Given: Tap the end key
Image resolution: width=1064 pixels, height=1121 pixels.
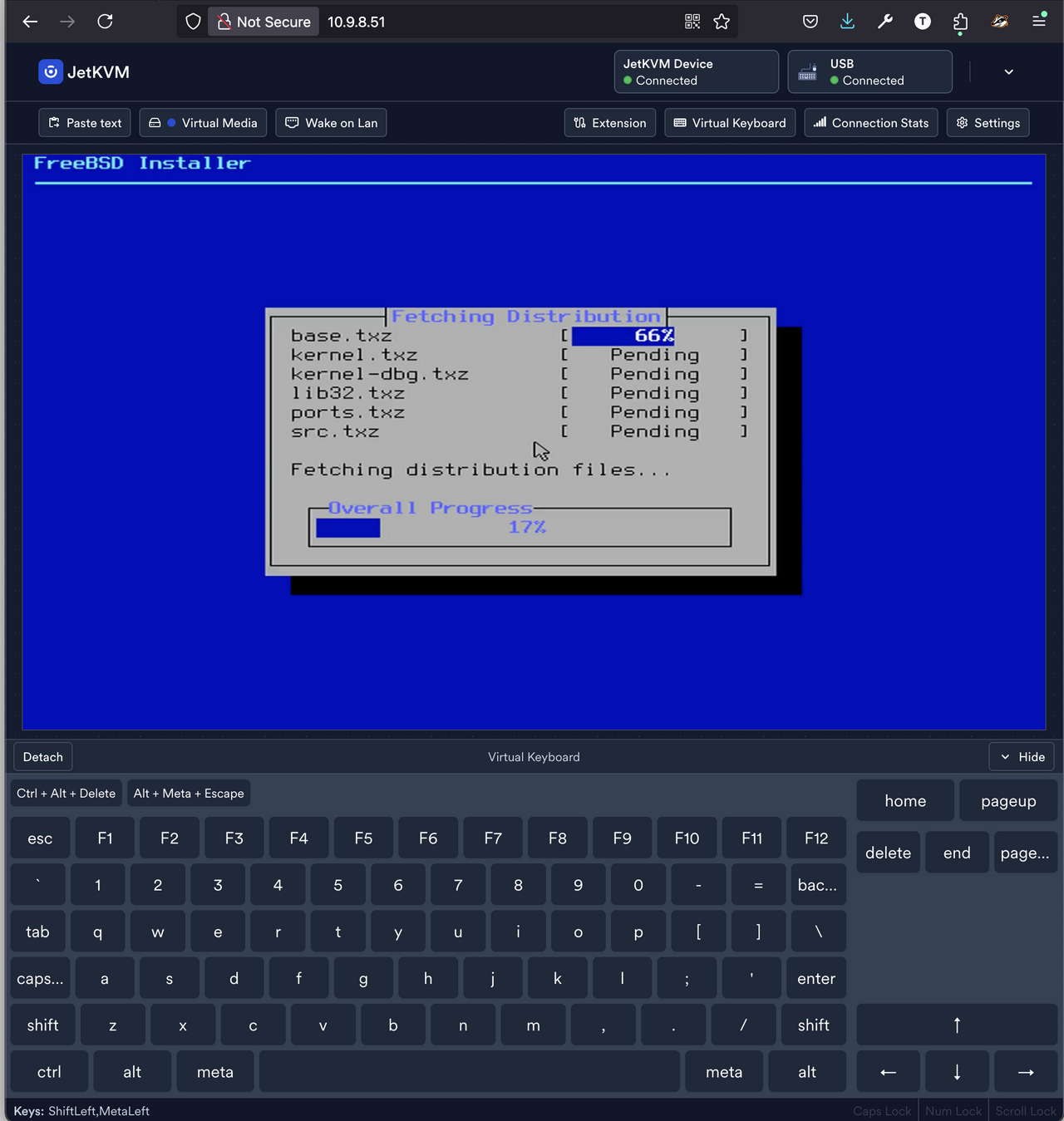Looking at the screenshot, I should (957, 853).
